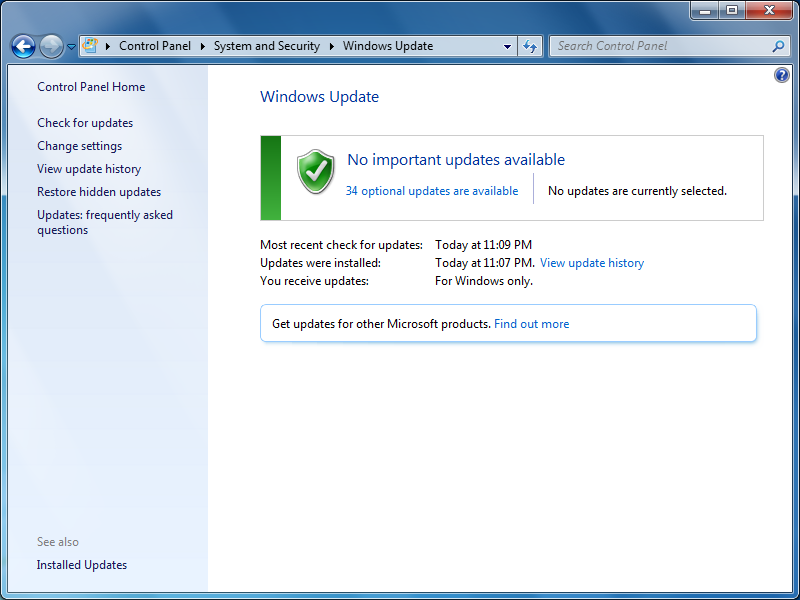Select Control Panel breadcrumb item
Image resolution: width=800 pixels, height=600 pixels.
click(x=155, y=46)
